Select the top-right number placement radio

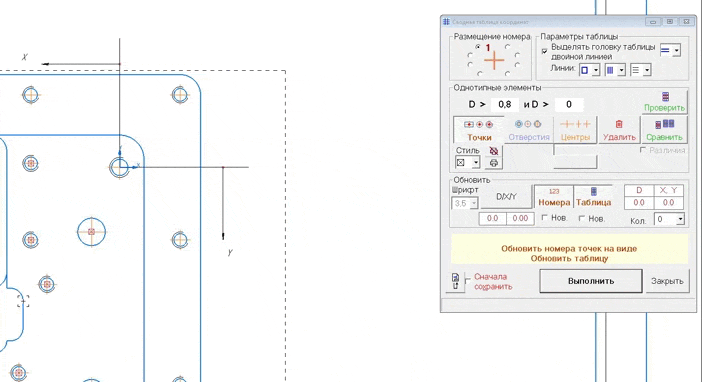(507, 47)
